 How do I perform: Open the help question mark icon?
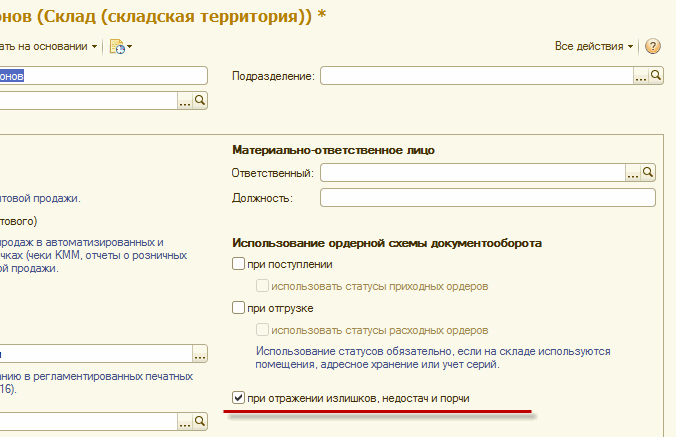tap(653, 46)
